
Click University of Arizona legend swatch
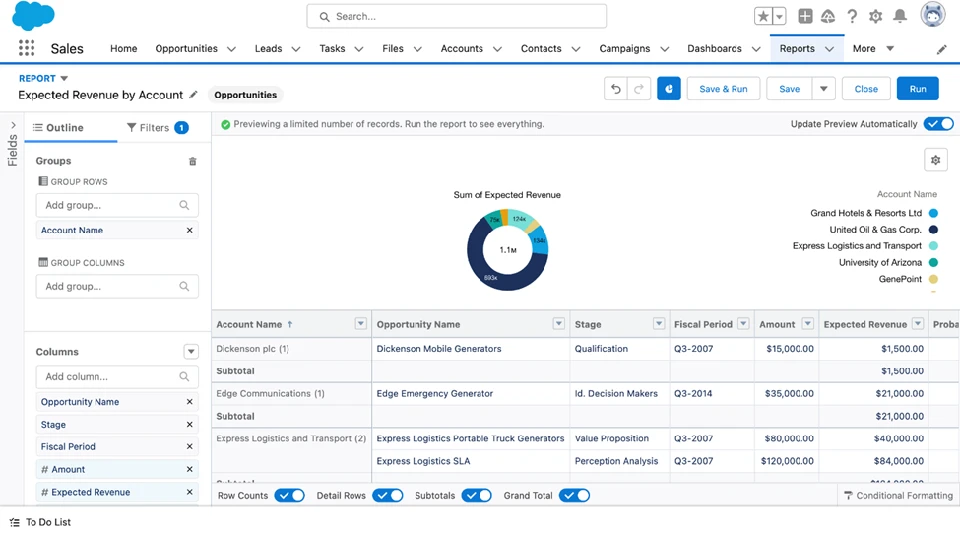(x=933, y=263)
